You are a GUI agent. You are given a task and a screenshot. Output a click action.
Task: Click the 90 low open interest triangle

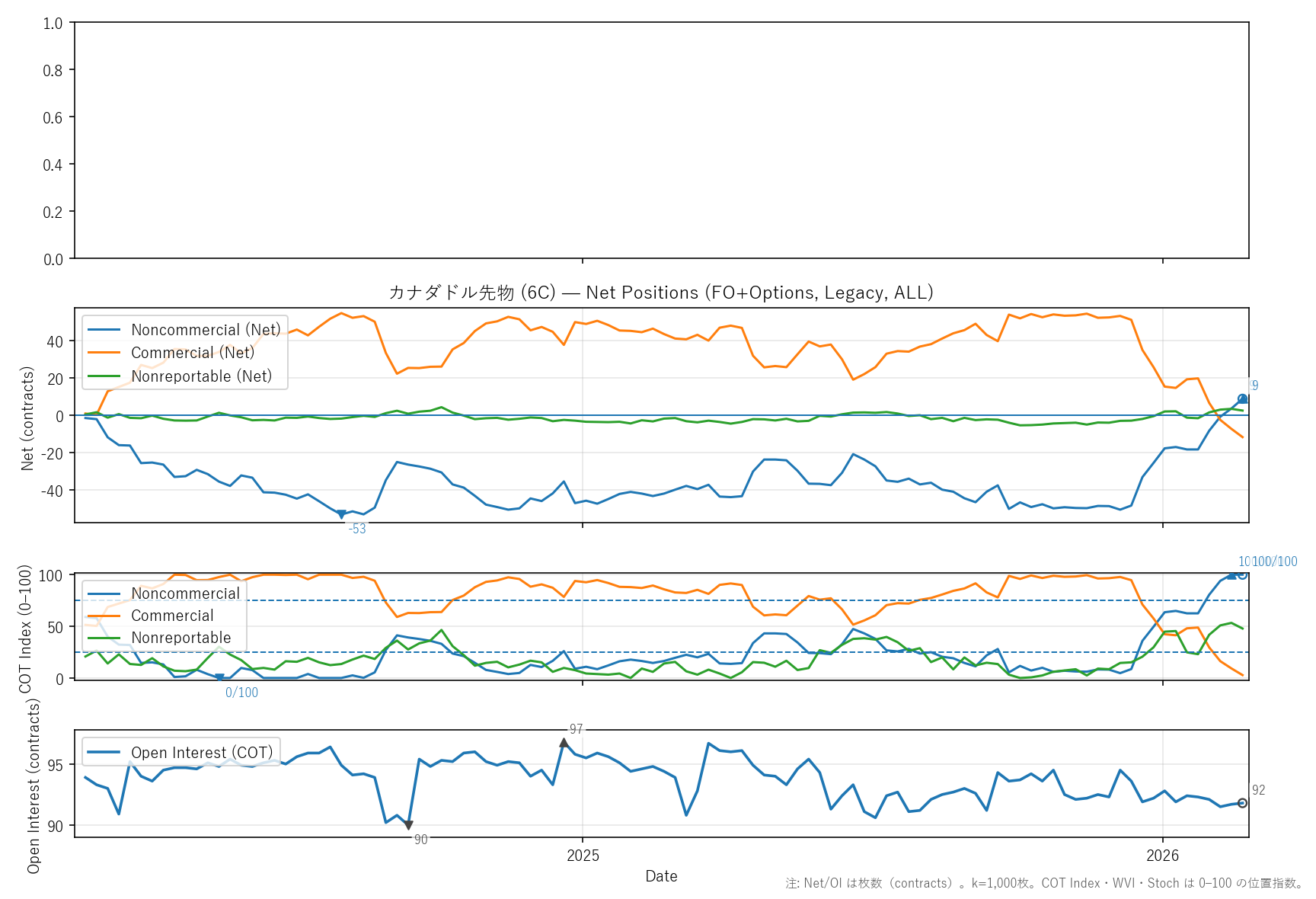(x=409, y=825)
